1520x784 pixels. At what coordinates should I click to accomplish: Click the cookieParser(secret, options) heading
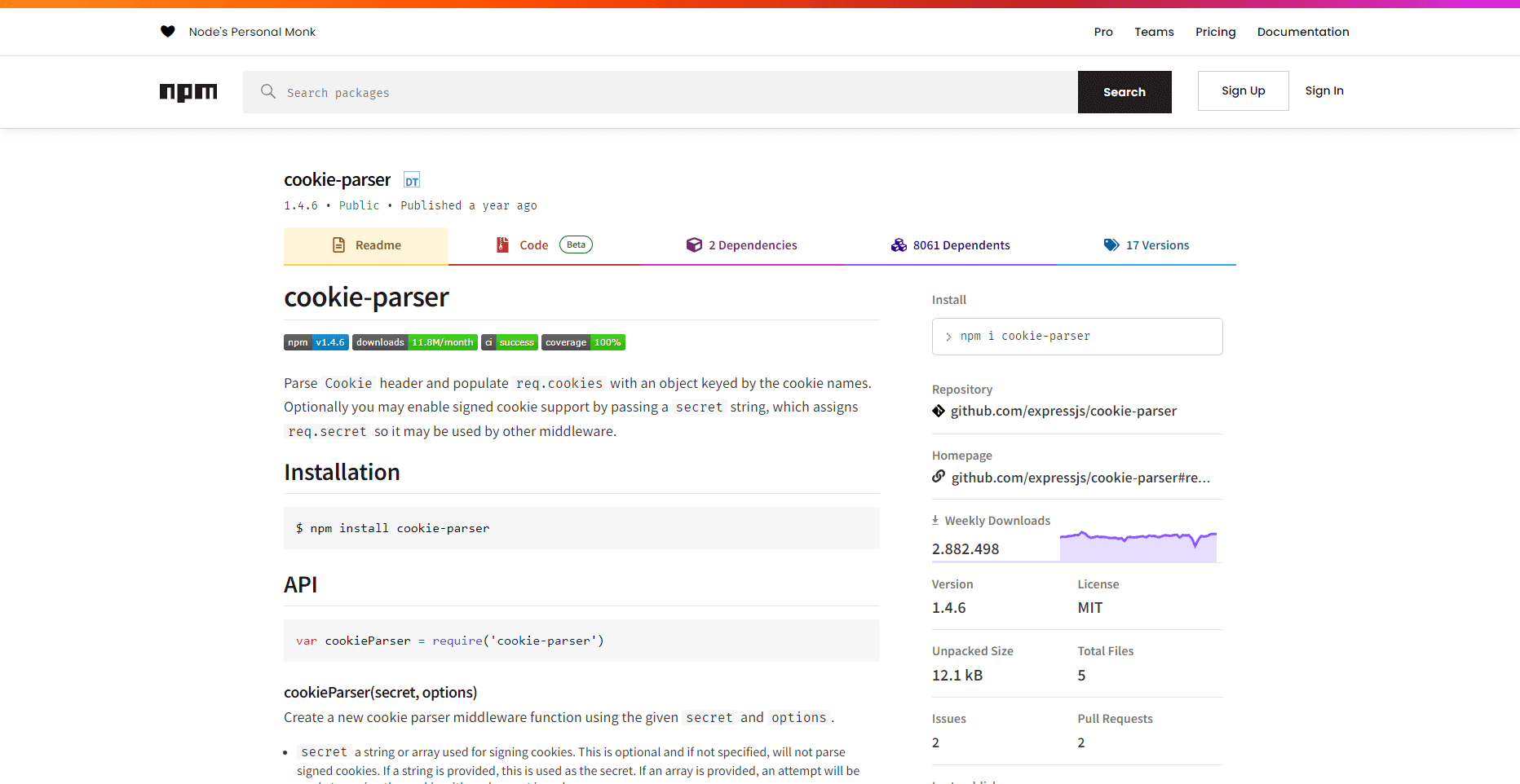point(380,693)
